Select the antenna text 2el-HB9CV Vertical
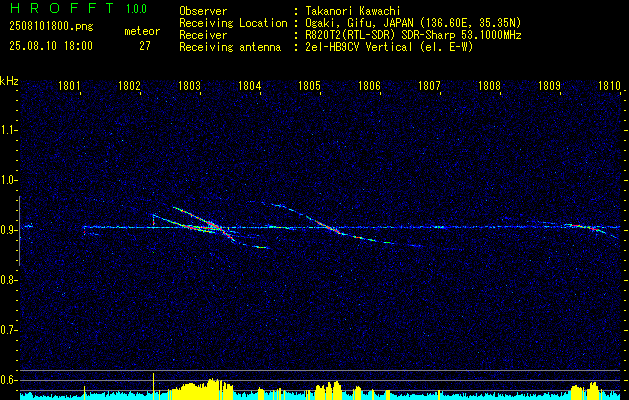The height and width of the screenshot is (400, 629). (x=359, y=47)
